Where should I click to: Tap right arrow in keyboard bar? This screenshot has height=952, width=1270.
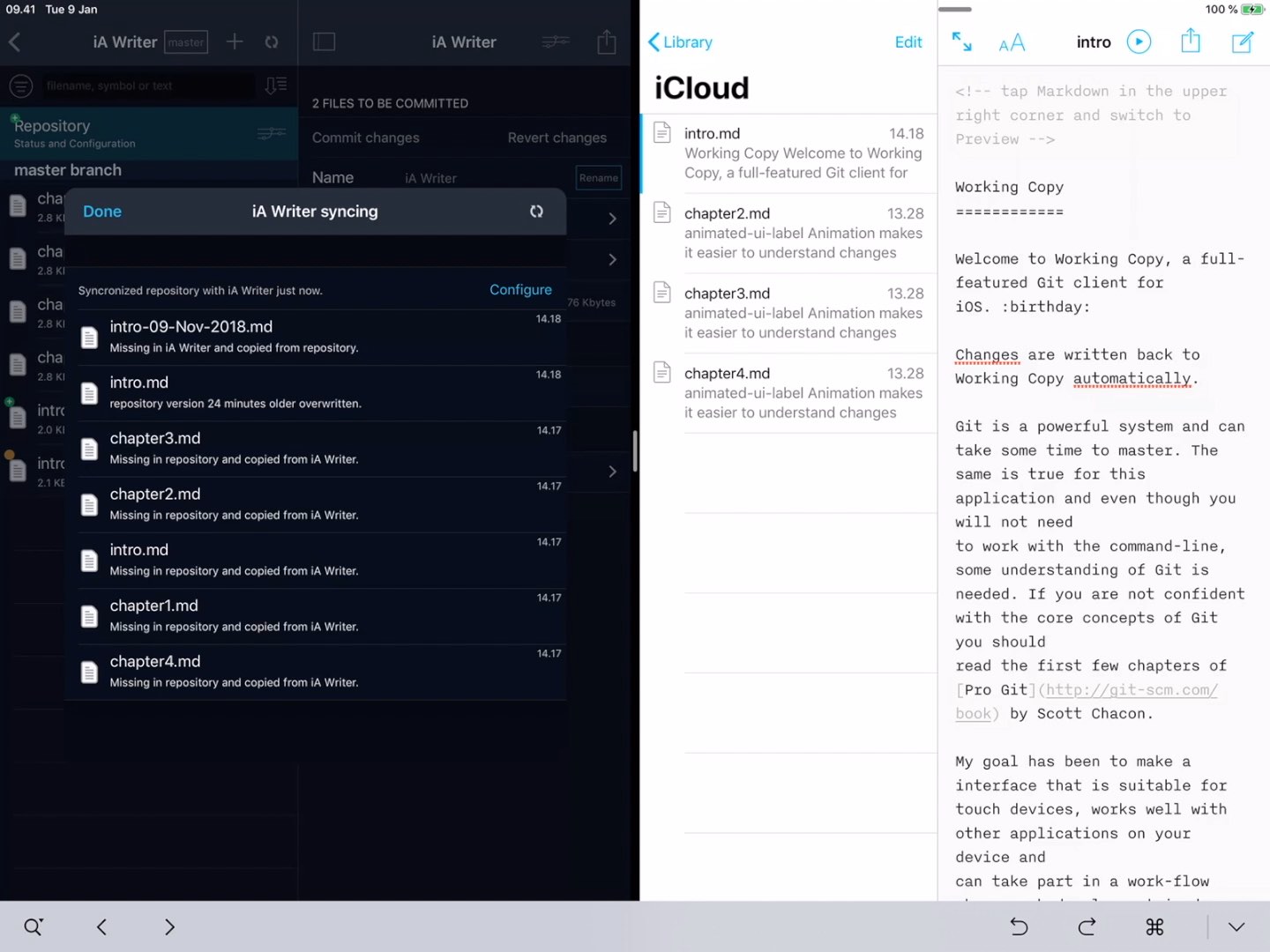(x=169, y=926)
